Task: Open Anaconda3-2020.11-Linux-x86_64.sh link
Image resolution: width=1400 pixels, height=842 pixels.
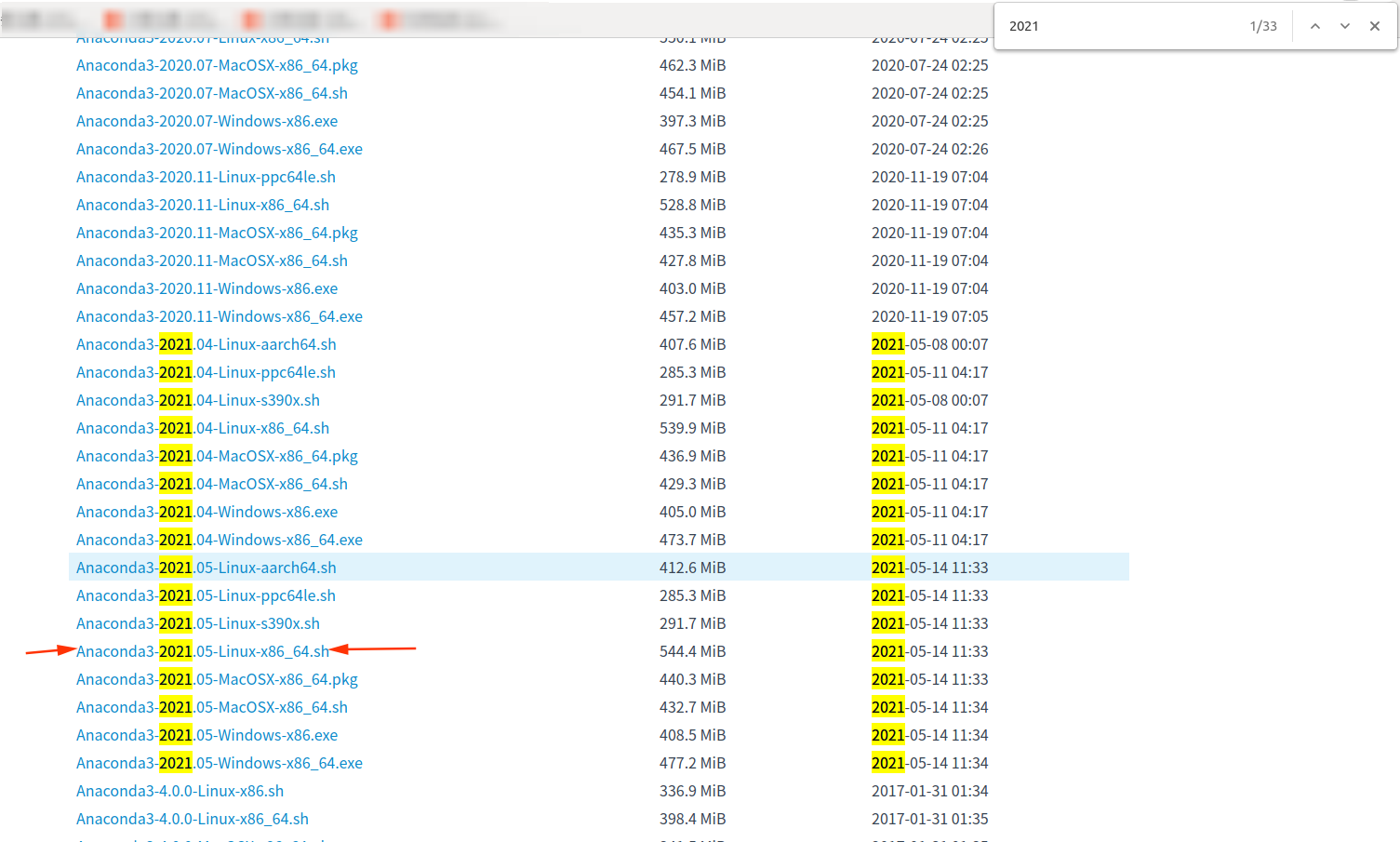Action: point(203,205)
